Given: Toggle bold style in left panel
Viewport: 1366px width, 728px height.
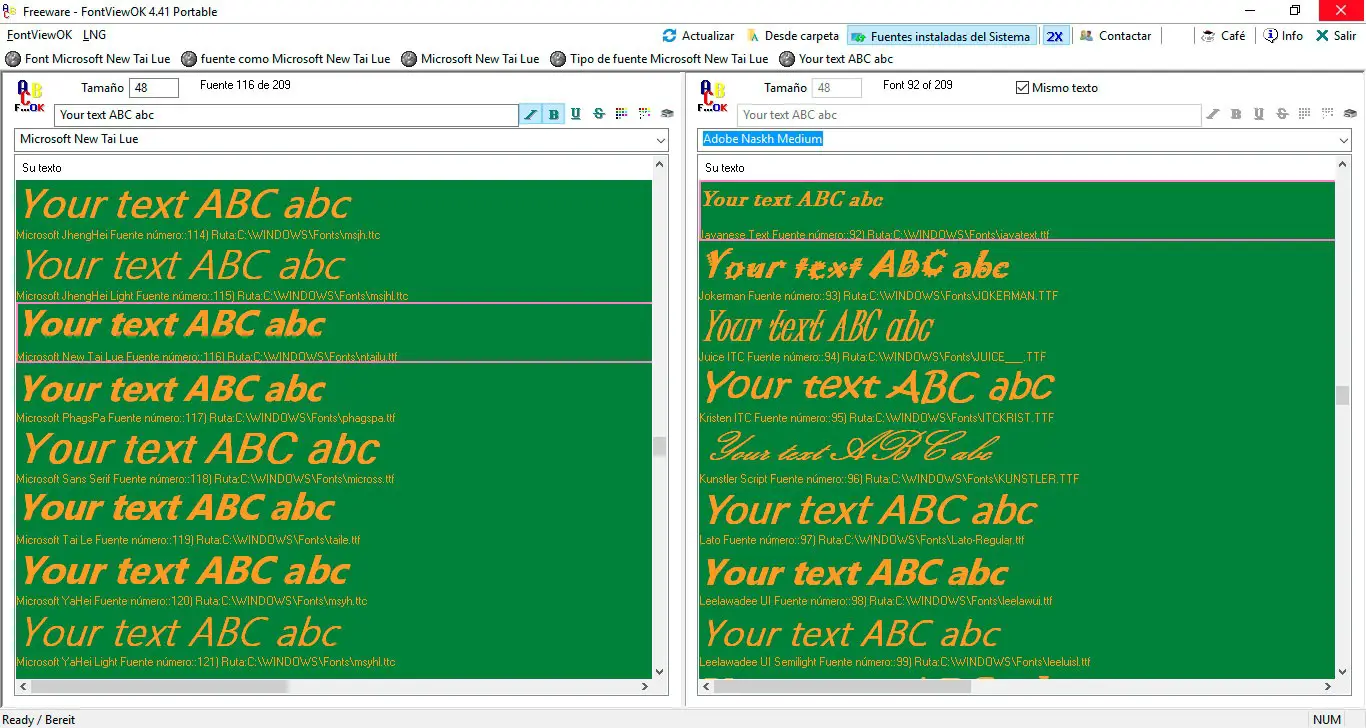Looking at the screenshot, I should [553, 115].
